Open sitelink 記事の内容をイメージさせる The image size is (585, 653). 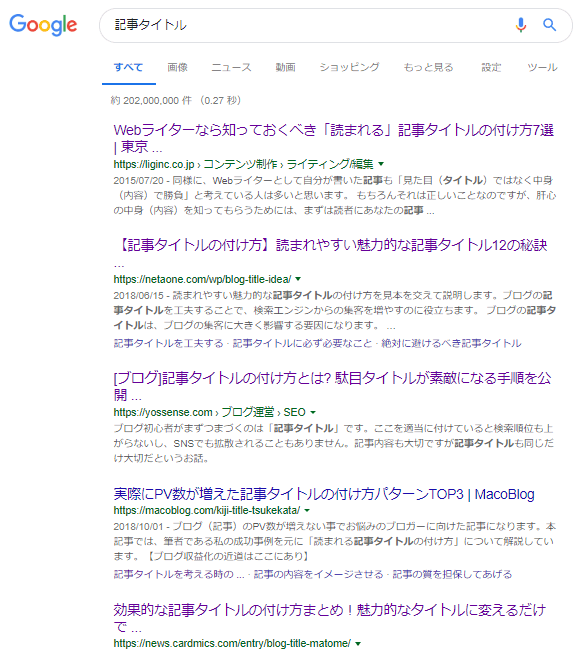[x=319, y=575]
